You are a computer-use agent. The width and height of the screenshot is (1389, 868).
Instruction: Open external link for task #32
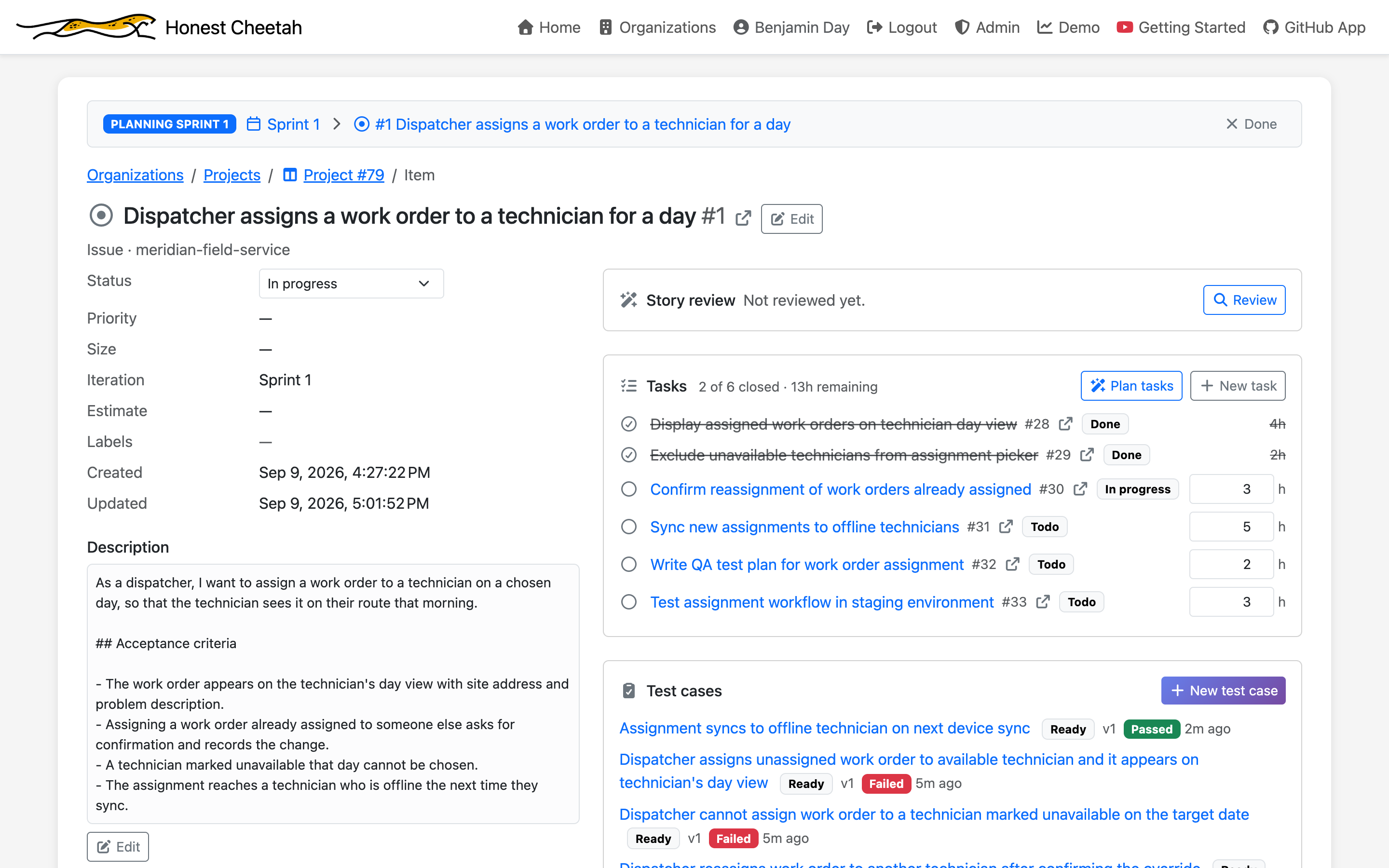(x=1013, y=564)
